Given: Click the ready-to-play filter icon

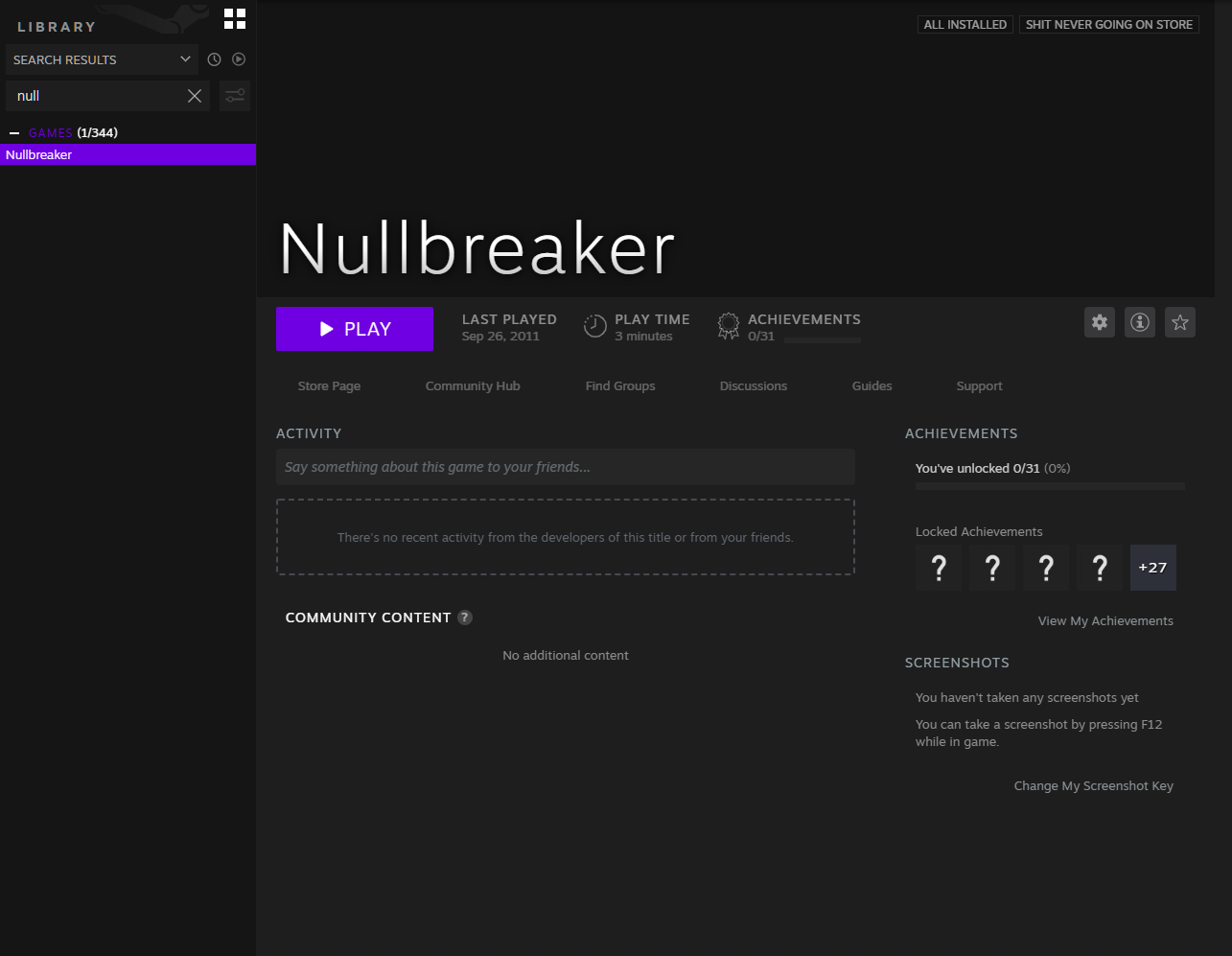Looking at the screenshot, I should (239, 59).
